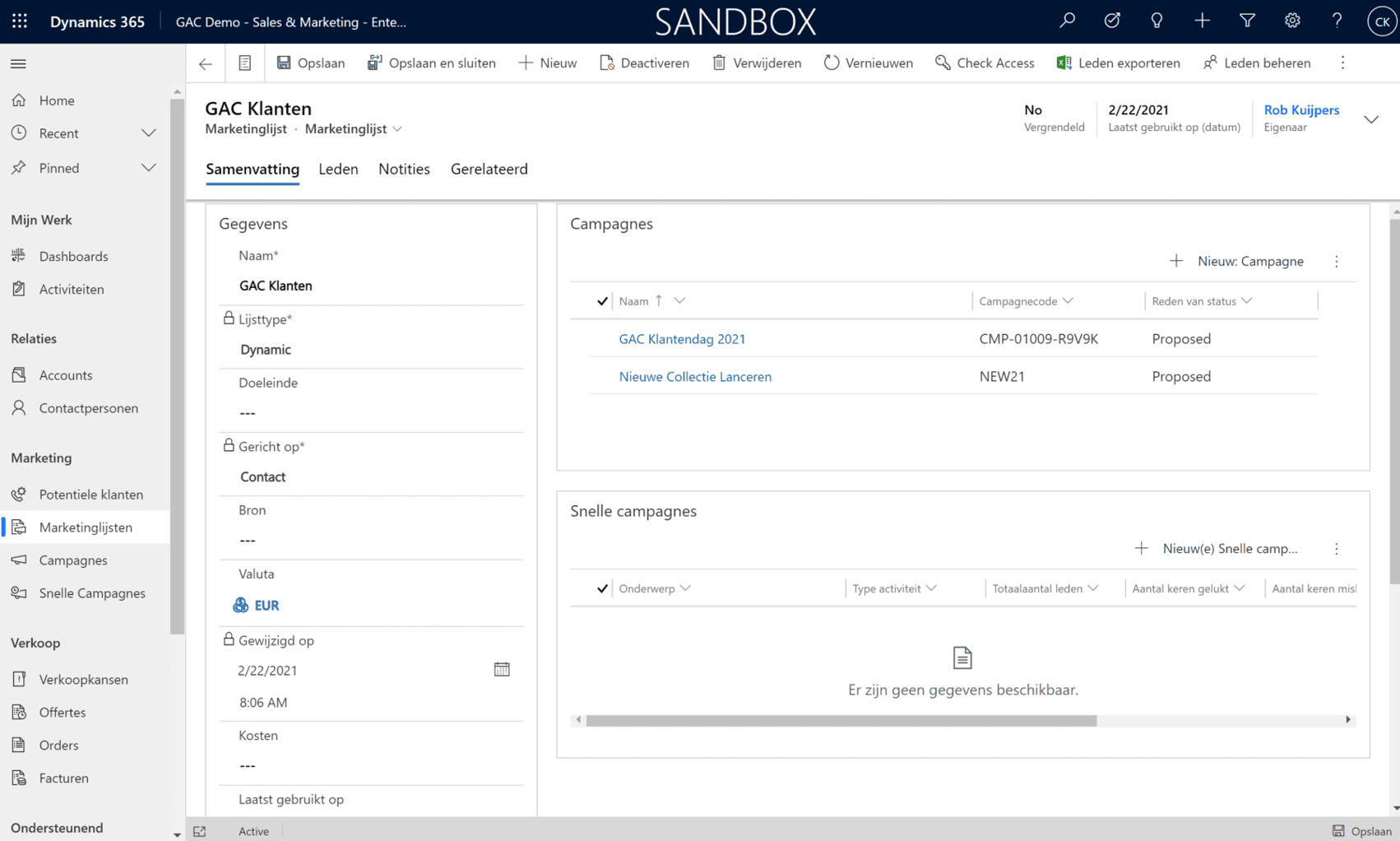Expand the Pinned section

[x=148, y=168]
